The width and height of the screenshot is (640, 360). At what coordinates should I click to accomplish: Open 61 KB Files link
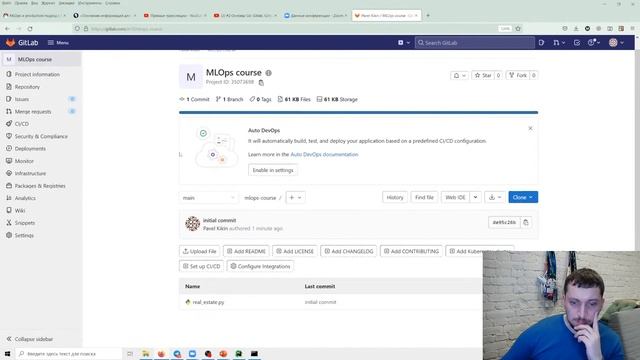[x=294, y=99]
